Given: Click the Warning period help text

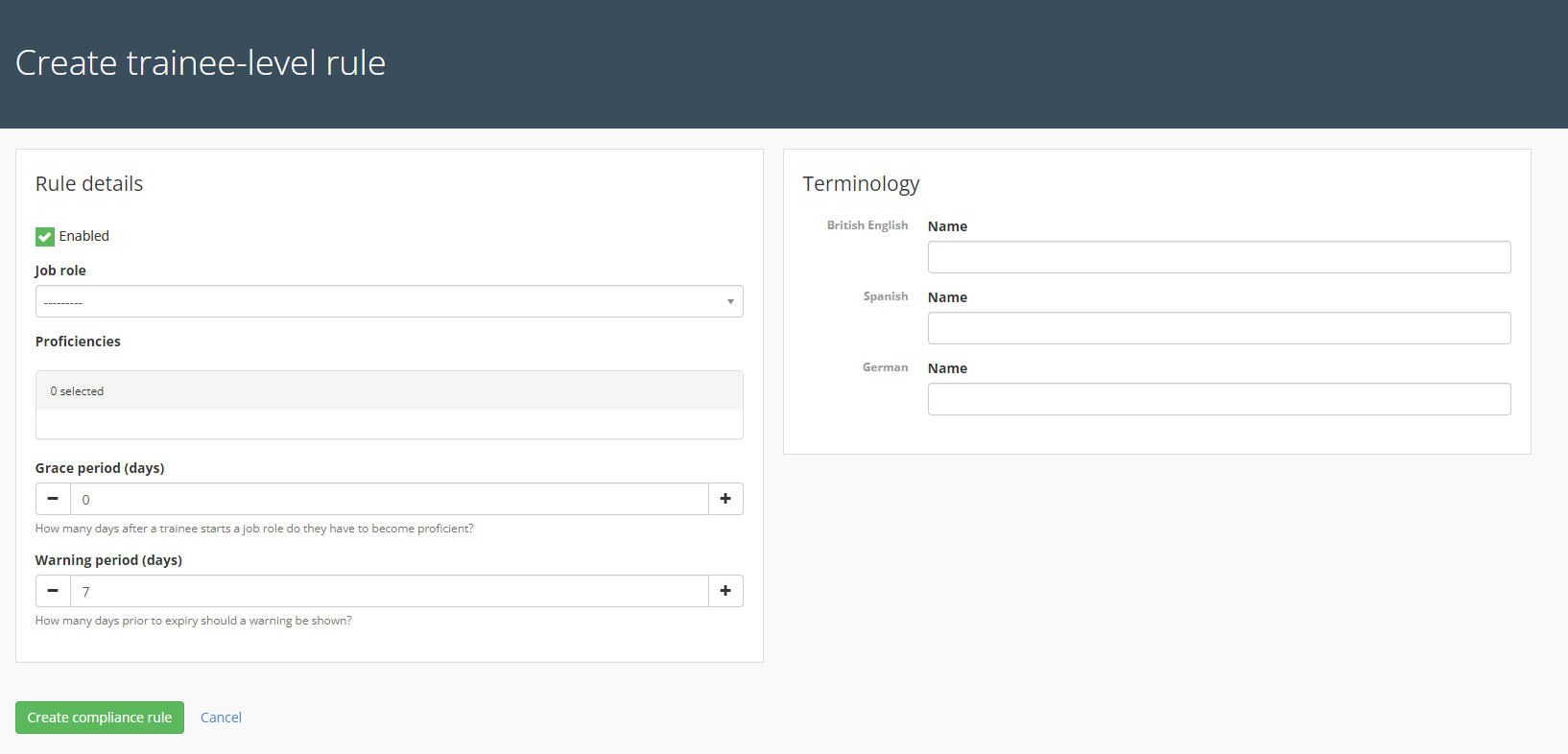Looking at the screenshot, I should (194, 621).
